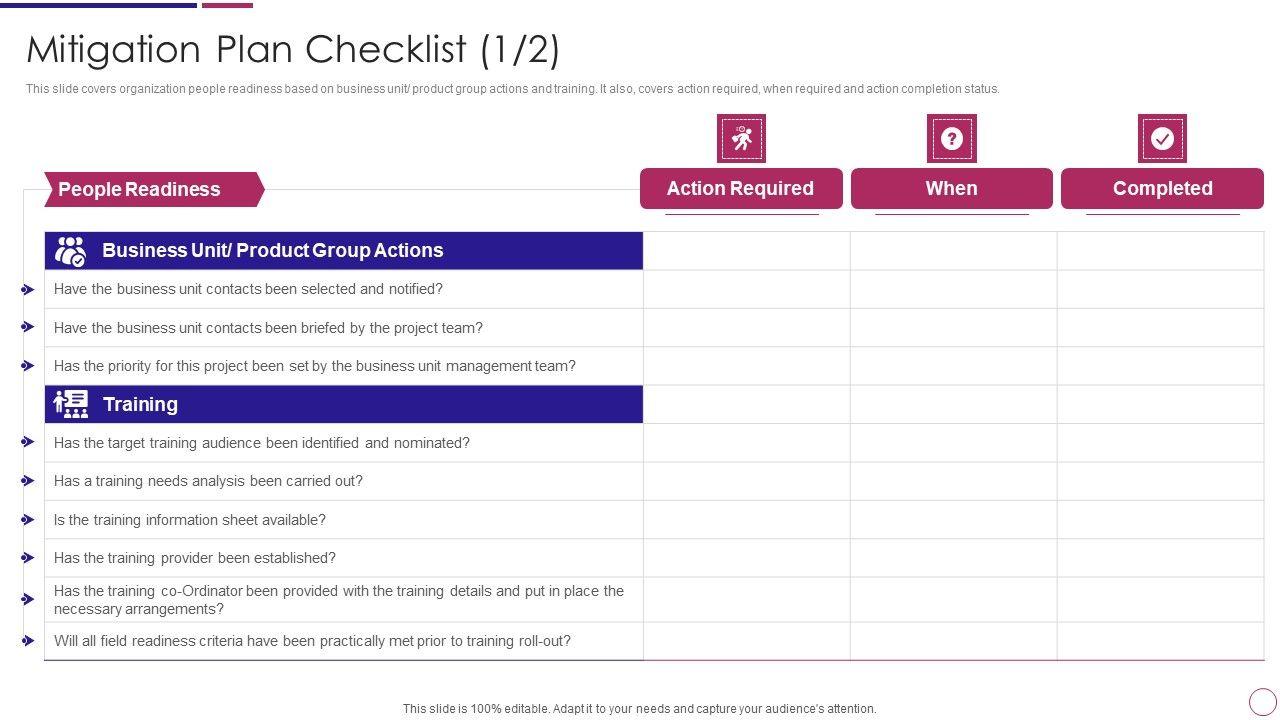Click the Business Unit/ Product Group Actions header
This screenshot has height=720, width=1280.
[x=272, y=251]
